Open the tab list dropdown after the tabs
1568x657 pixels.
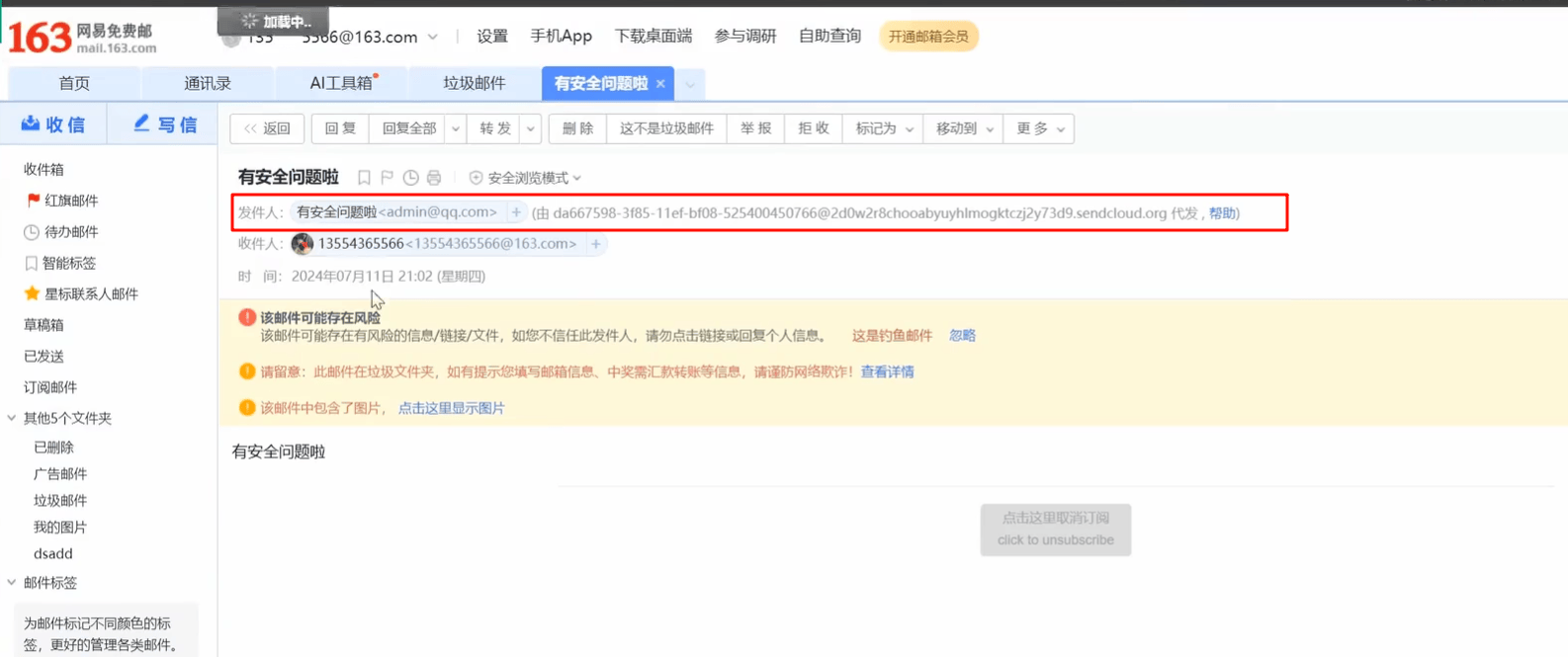(x=690, y=84)
